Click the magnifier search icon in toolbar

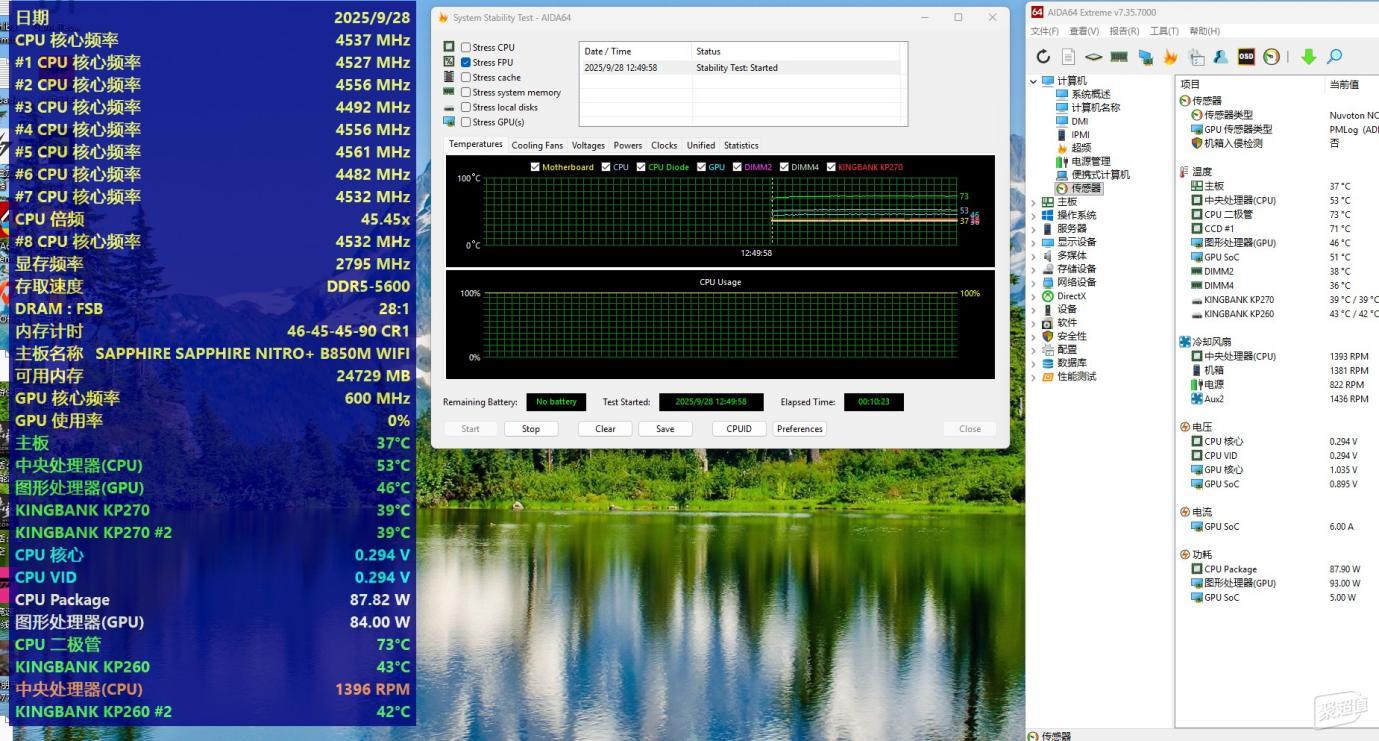(x=1334, y=57)
